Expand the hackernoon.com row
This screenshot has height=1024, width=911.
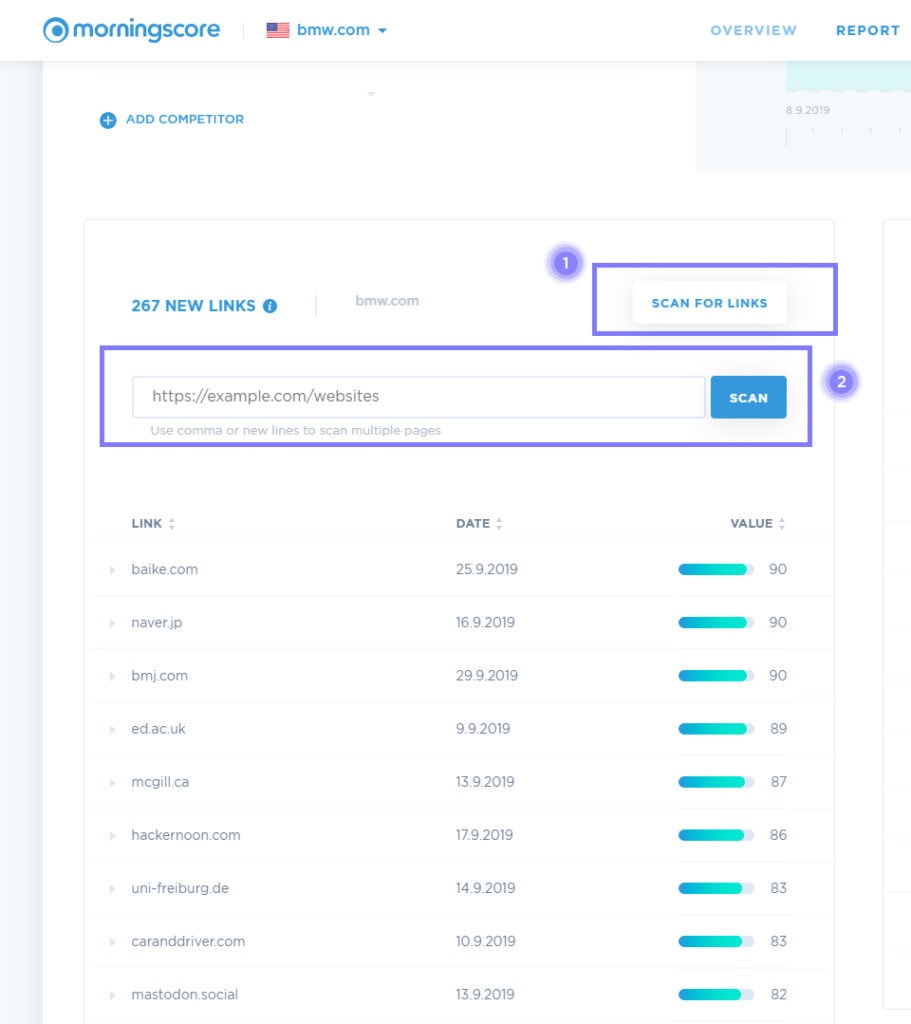coord(112,836)
